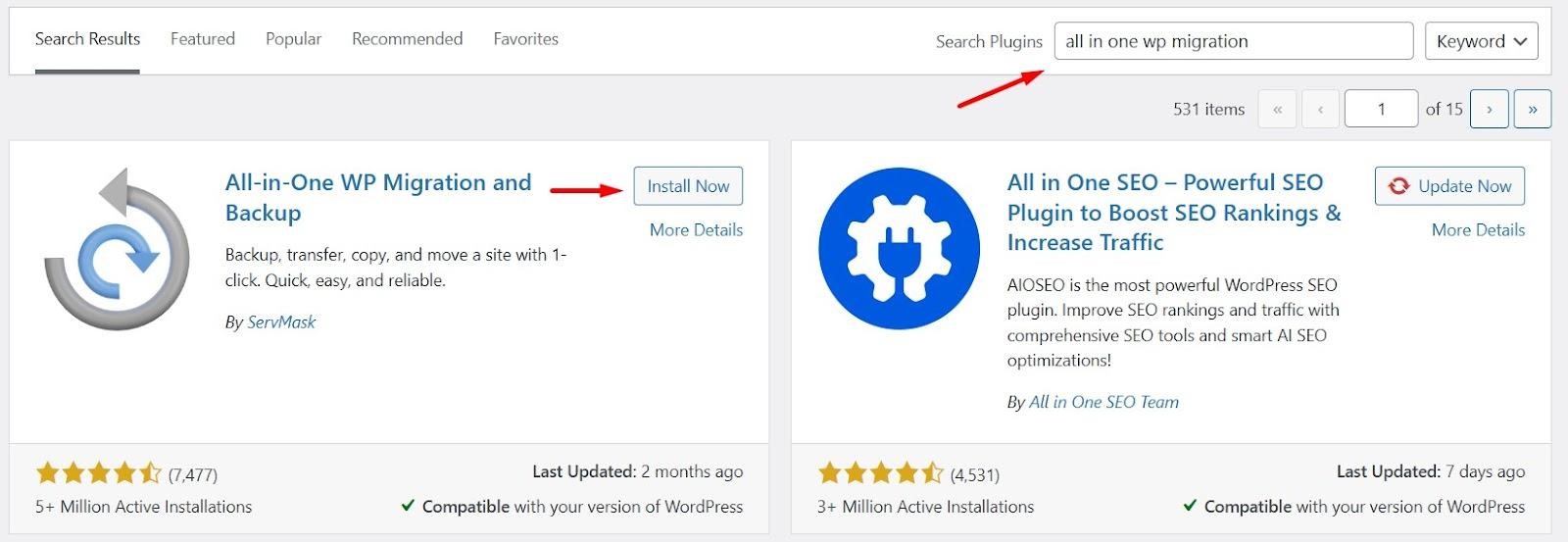The image size is (1568, 542).
Task: Click Last Updated 7 days ago text
Action: 1430,471
